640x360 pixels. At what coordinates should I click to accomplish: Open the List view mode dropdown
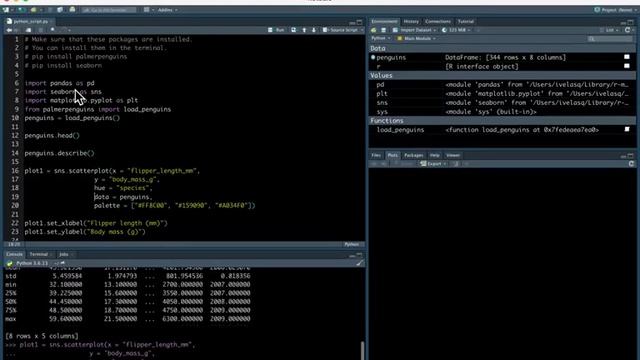(x=608, y=30)
